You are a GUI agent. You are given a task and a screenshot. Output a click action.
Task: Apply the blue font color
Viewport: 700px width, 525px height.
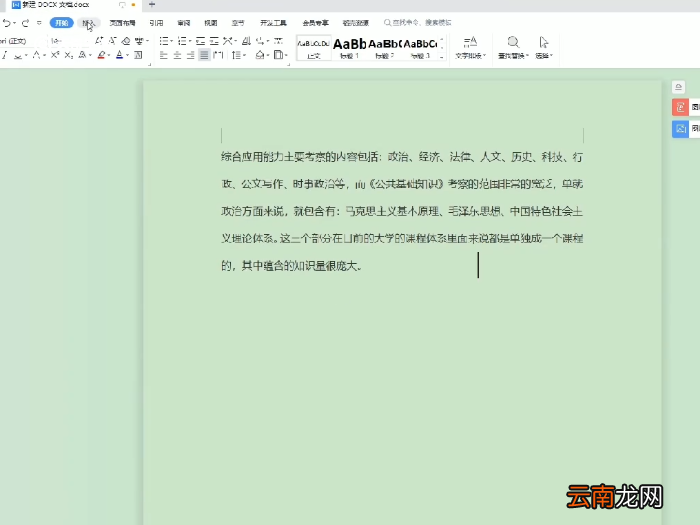pos(119,55)
